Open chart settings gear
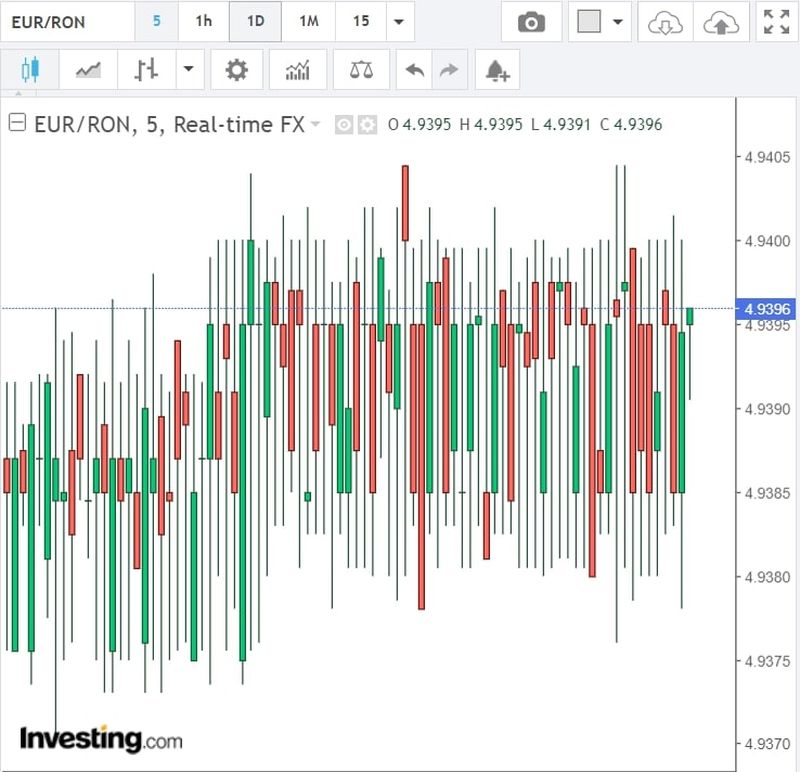 point(236,70)
